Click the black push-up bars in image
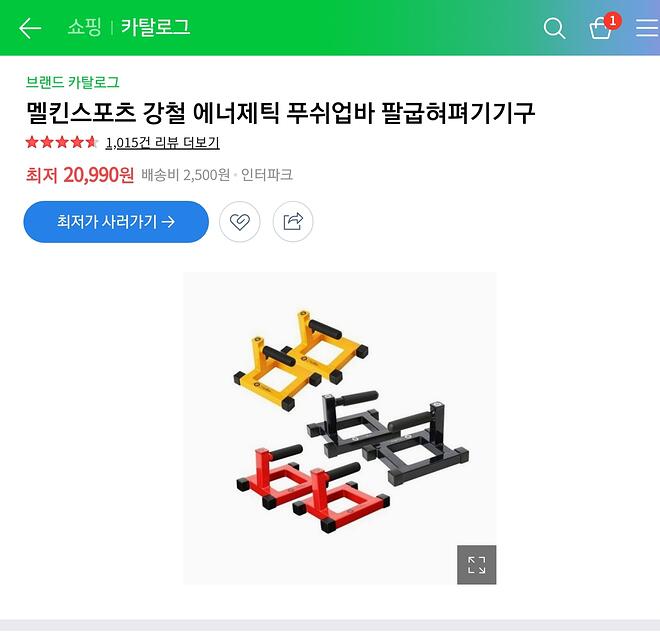660x638 pixels. (388, 436)
